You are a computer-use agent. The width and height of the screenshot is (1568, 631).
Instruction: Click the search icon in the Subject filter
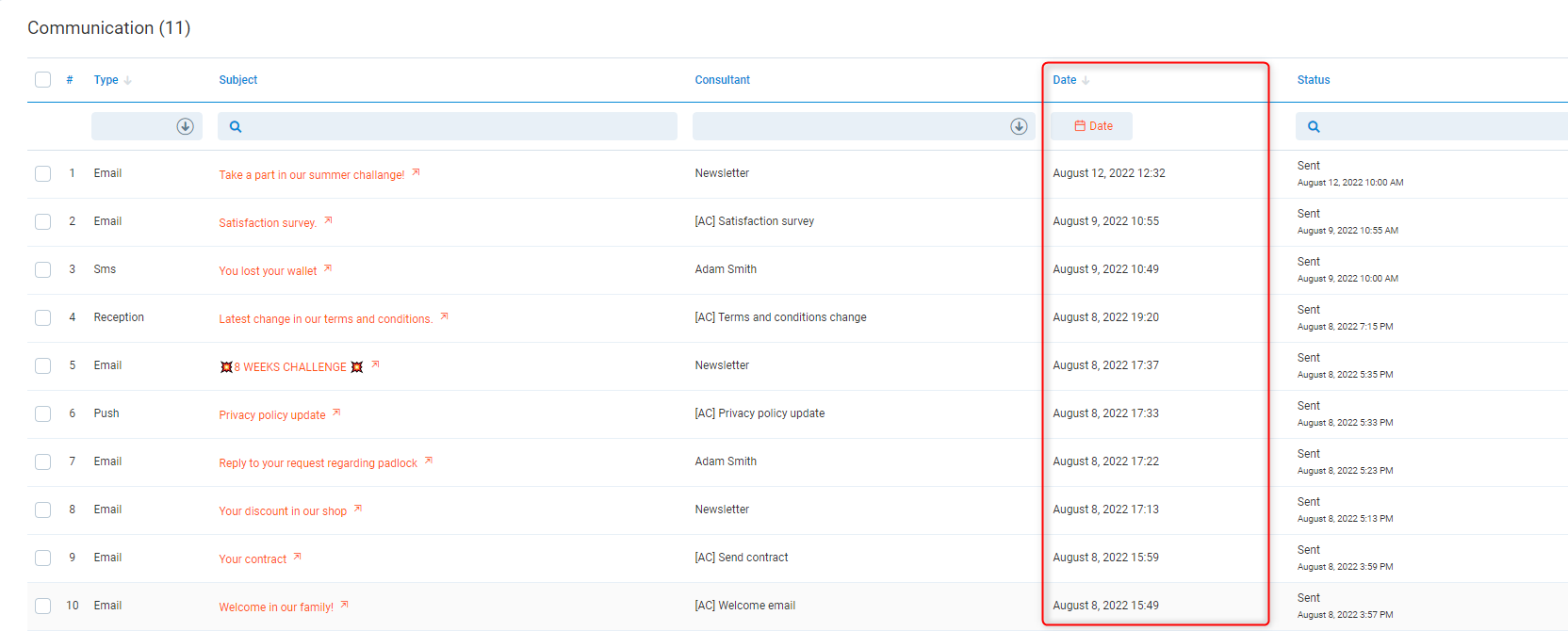pos(236,126)
